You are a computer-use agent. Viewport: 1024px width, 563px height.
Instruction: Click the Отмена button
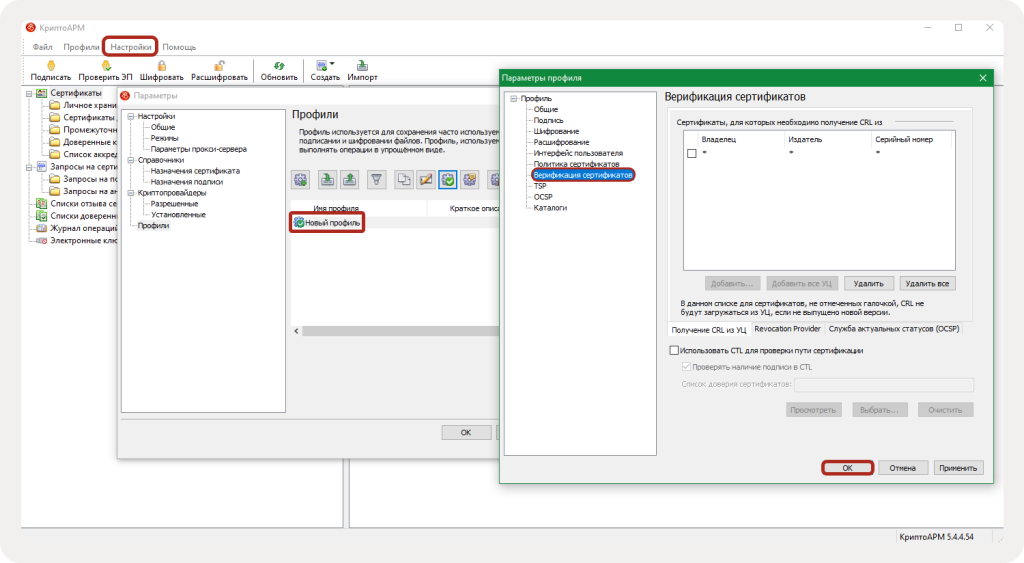pos(902,468)
